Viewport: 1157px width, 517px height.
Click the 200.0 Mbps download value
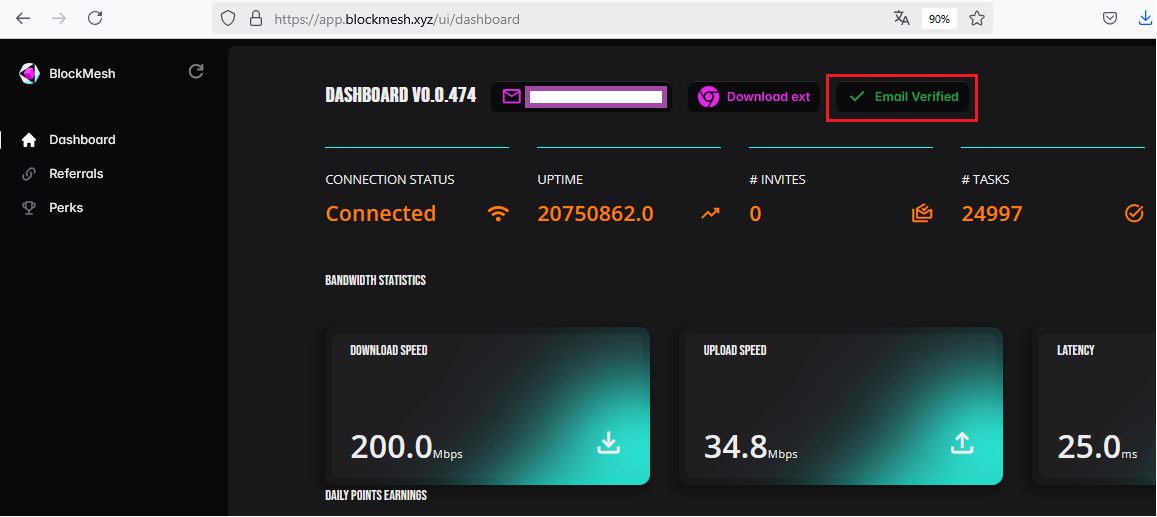click(407, 447)
